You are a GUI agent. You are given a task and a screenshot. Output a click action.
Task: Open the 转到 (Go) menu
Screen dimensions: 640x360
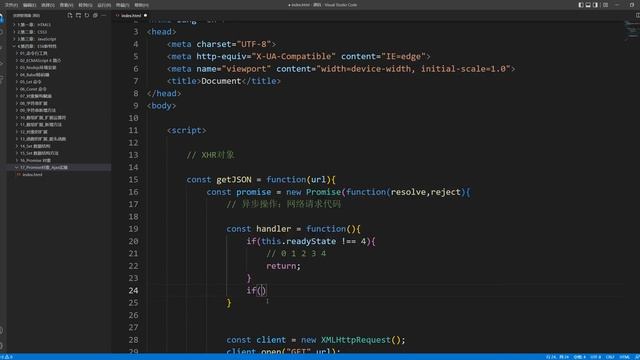click(x=85, y=5)
